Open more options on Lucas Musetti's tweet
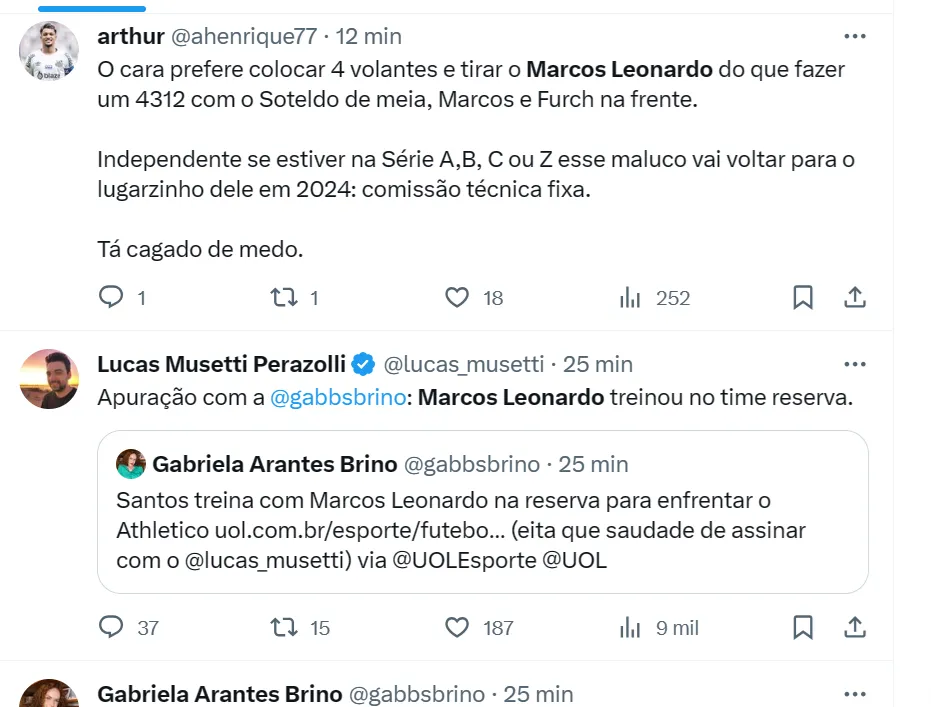This screenshot has height=707, width=931. pyautogui.click(x=855, y=364)
